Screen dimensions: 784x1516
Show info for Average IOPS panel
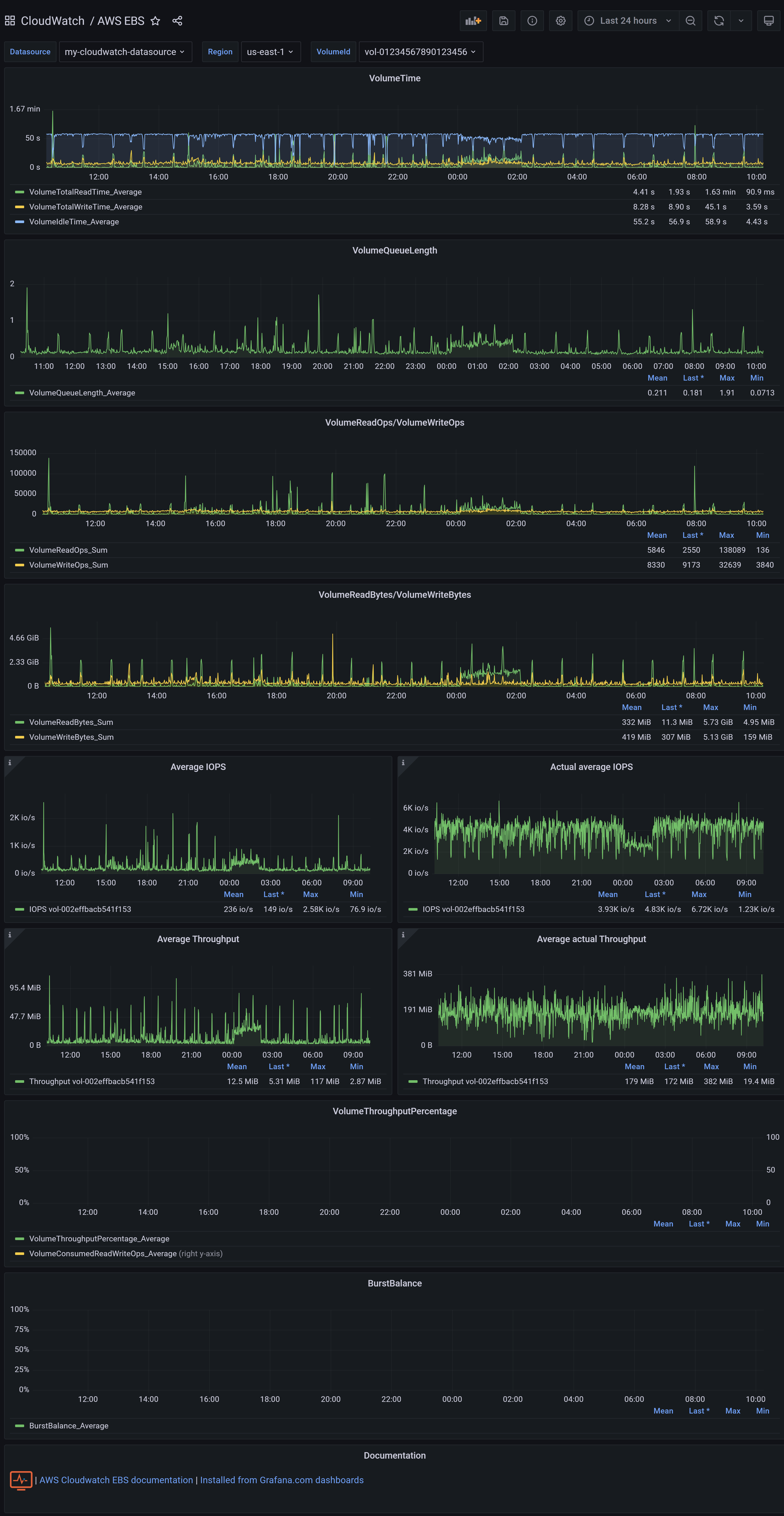point(9,763)
